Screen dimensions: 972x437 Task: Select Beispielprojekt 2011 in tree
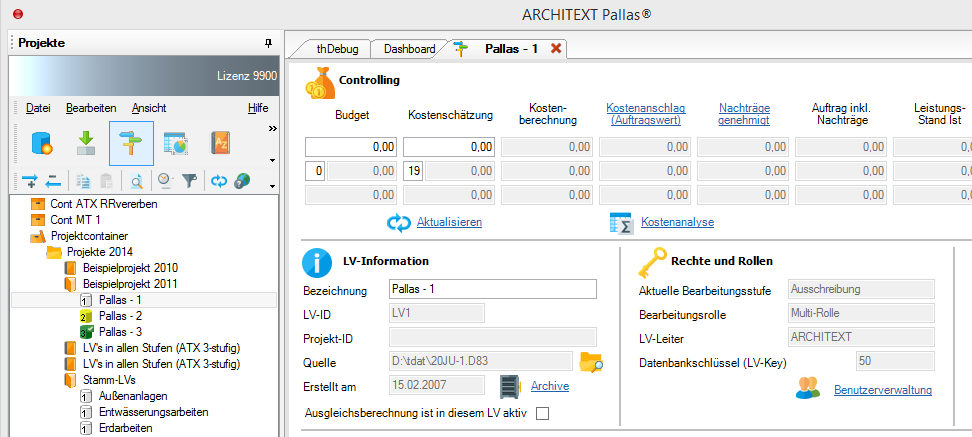130,284
